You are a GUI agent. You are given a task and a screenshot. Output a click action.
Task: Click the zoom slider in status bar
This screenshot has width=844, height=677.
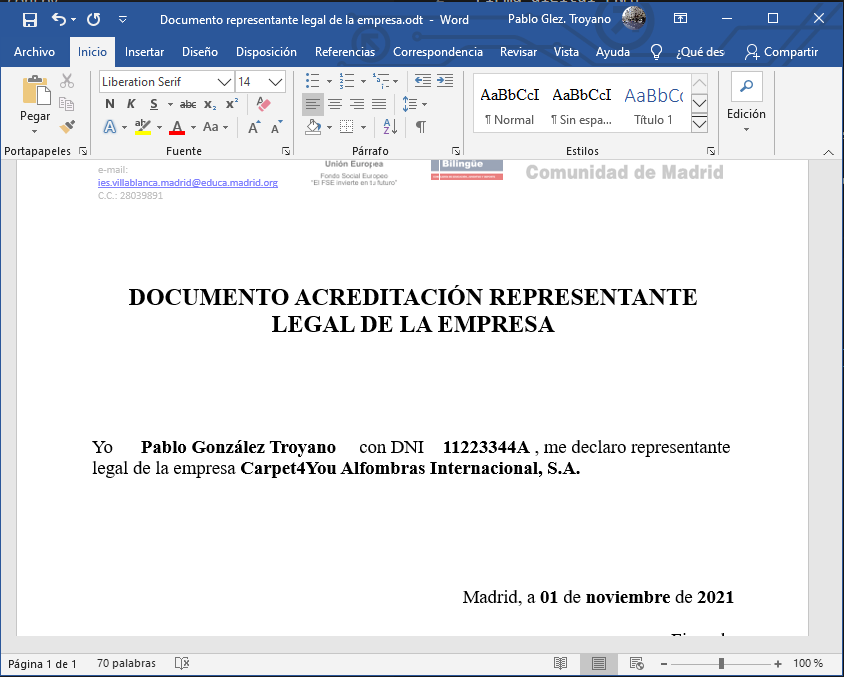coord(721,663)
